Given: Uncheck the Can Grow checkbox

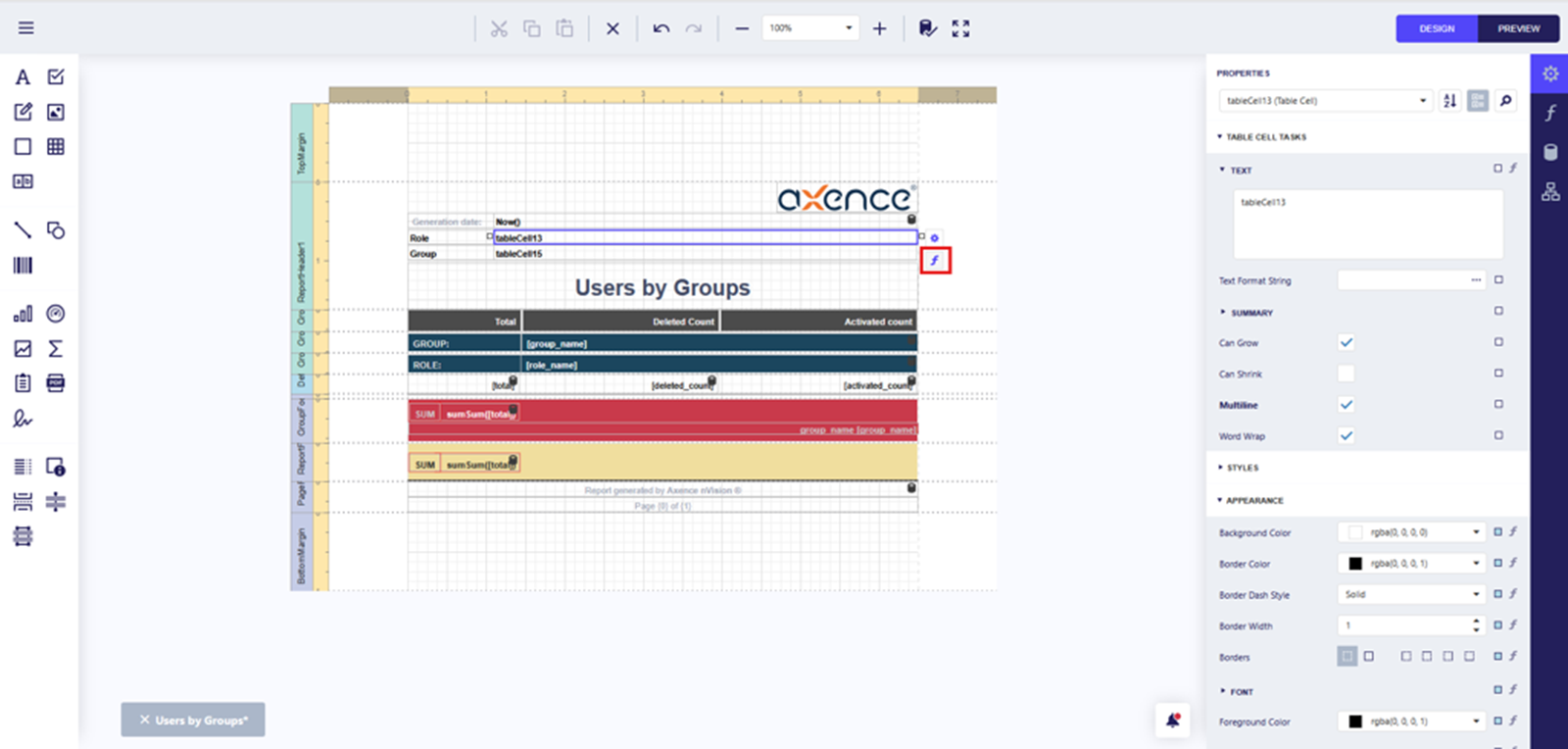Looking at the screenshot, I should [x=1347, y=342].
